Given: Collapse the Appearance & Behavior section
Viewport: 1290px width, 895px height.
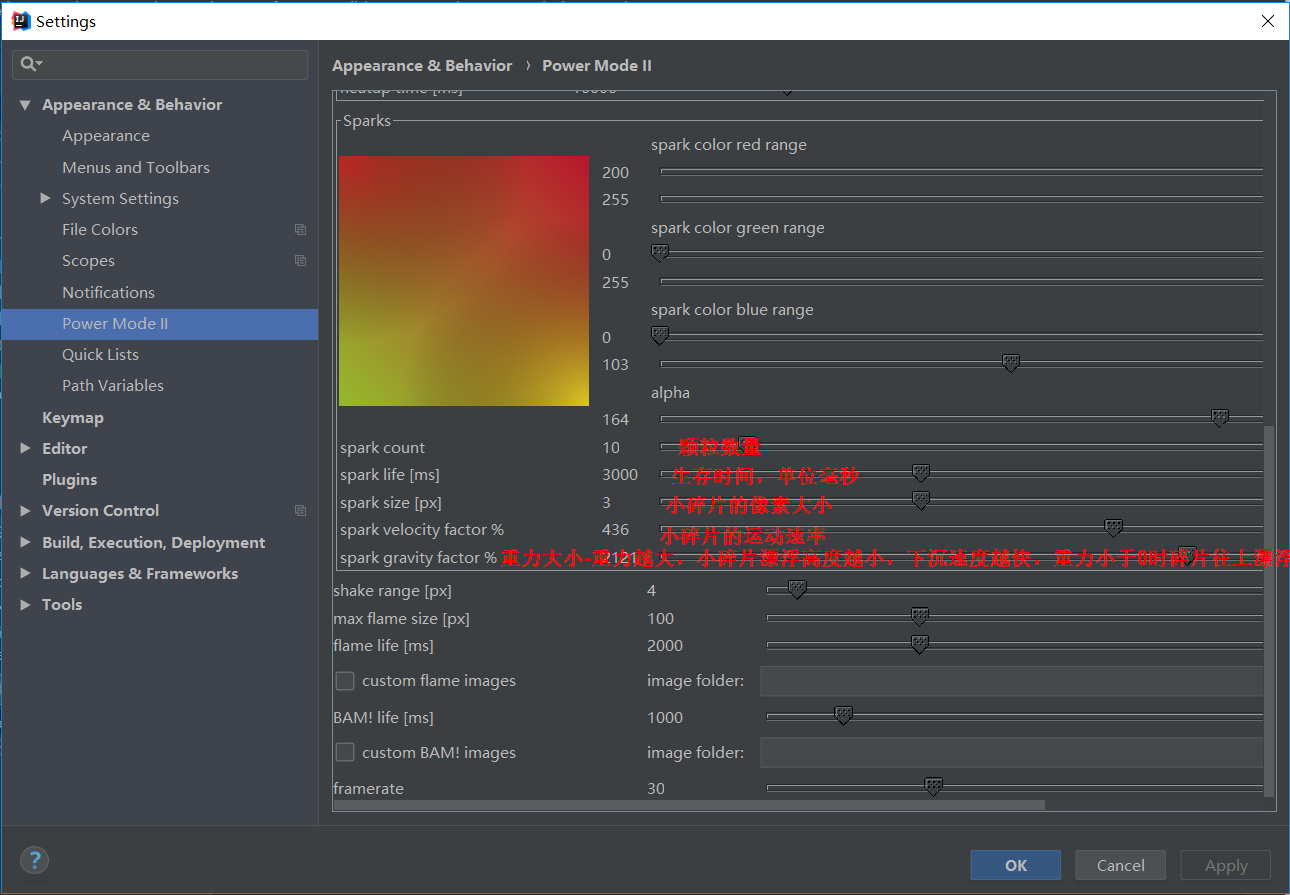Looking at the screenshot, I should click(x=24, y=104).
